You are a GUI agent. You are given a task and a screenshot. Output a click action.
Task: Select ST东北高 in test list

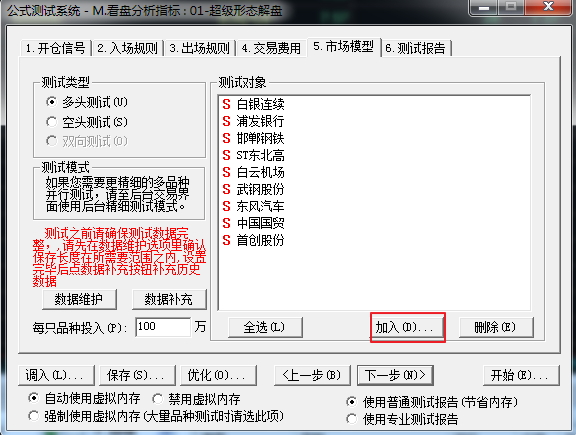(x=260, y=155)
